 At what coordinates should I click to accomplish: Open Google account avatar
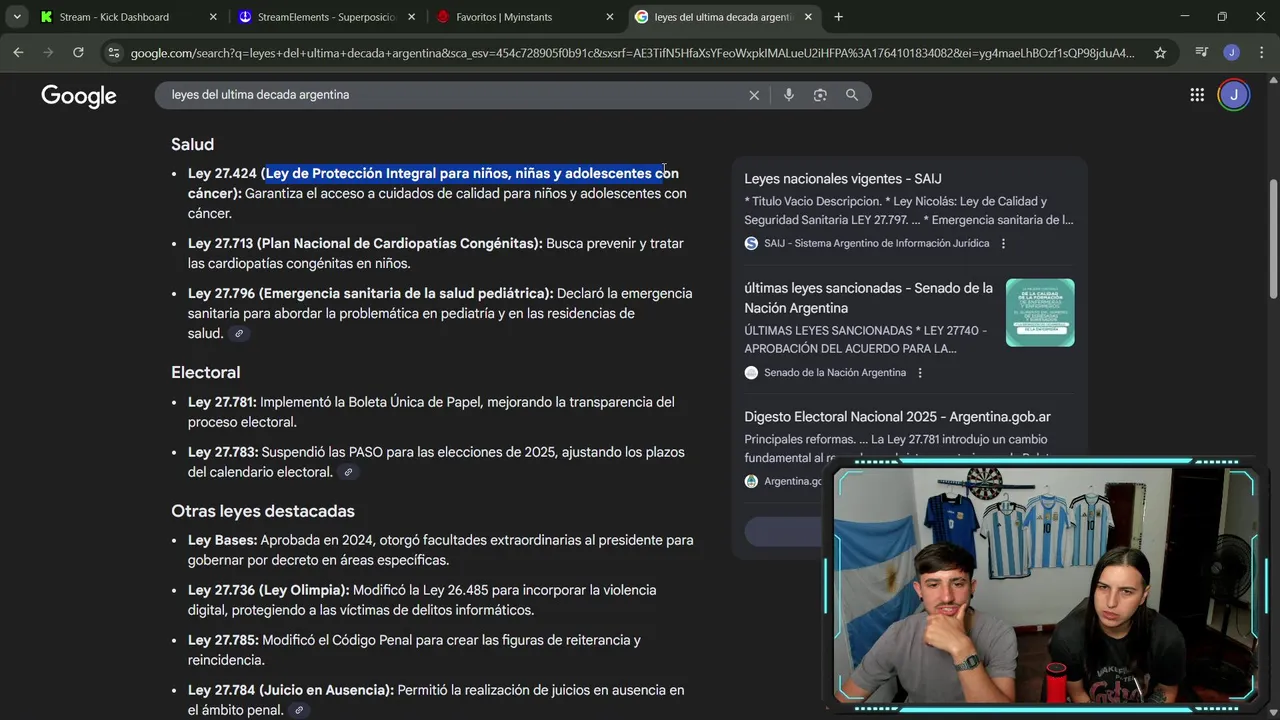[x=1234, y=95]
